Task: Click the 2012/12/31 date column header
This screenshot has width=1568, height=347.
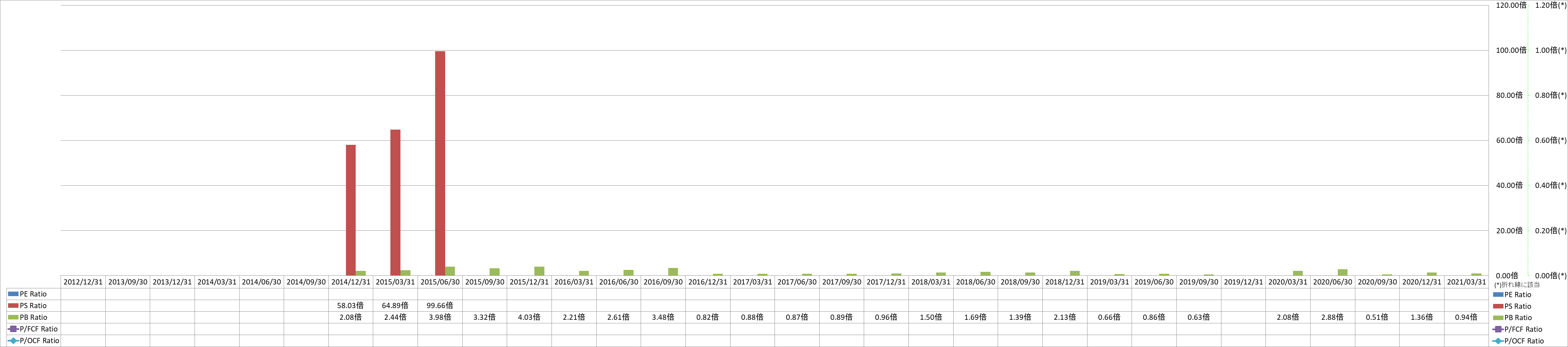Action: 83,282
